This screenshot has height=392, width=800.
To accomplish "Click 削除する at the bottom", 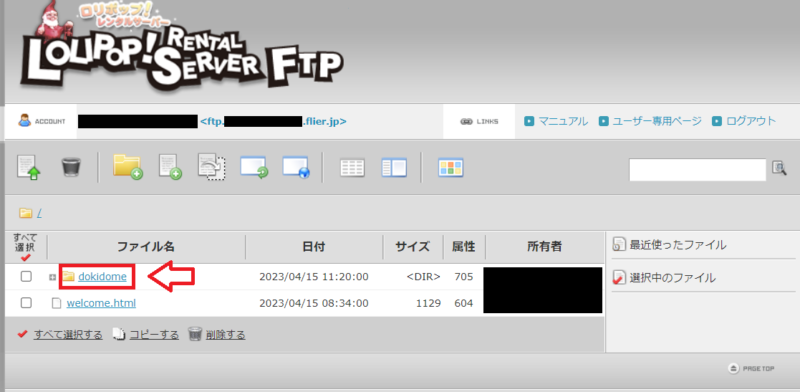I will 226,335.
